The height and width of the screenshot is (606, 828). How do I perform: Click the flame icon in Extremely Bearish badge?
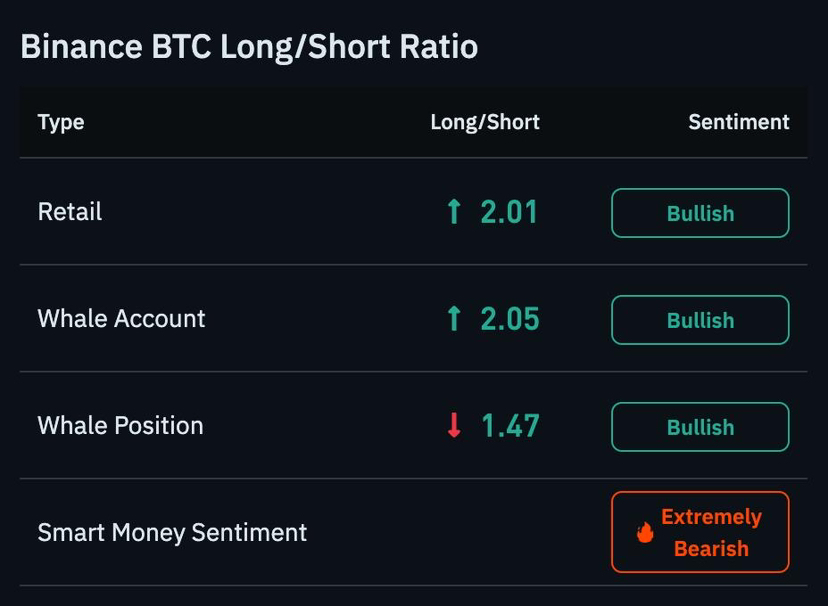pos(645,532)
